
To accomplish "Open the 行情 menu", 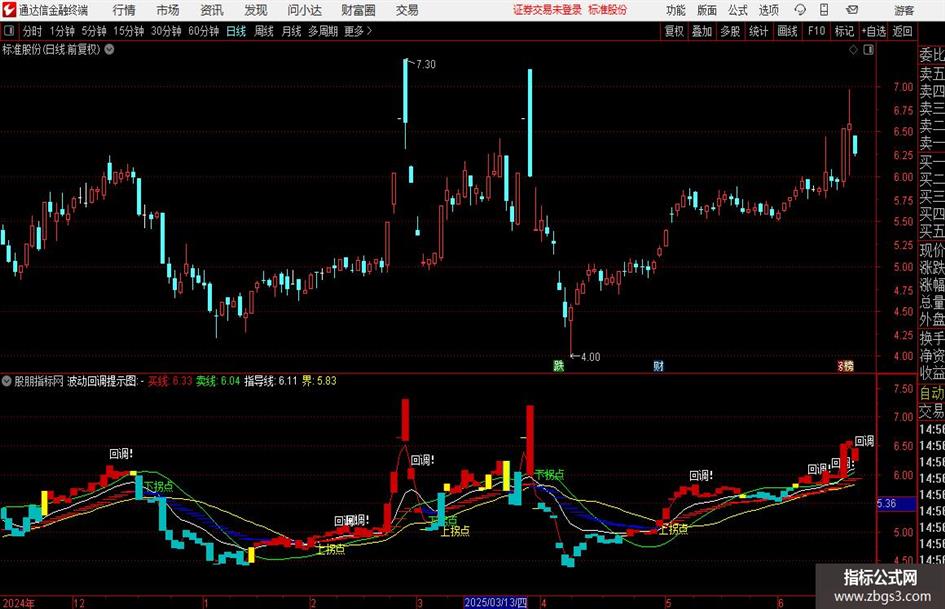I will pyautogui.click(x=124, y=10).
